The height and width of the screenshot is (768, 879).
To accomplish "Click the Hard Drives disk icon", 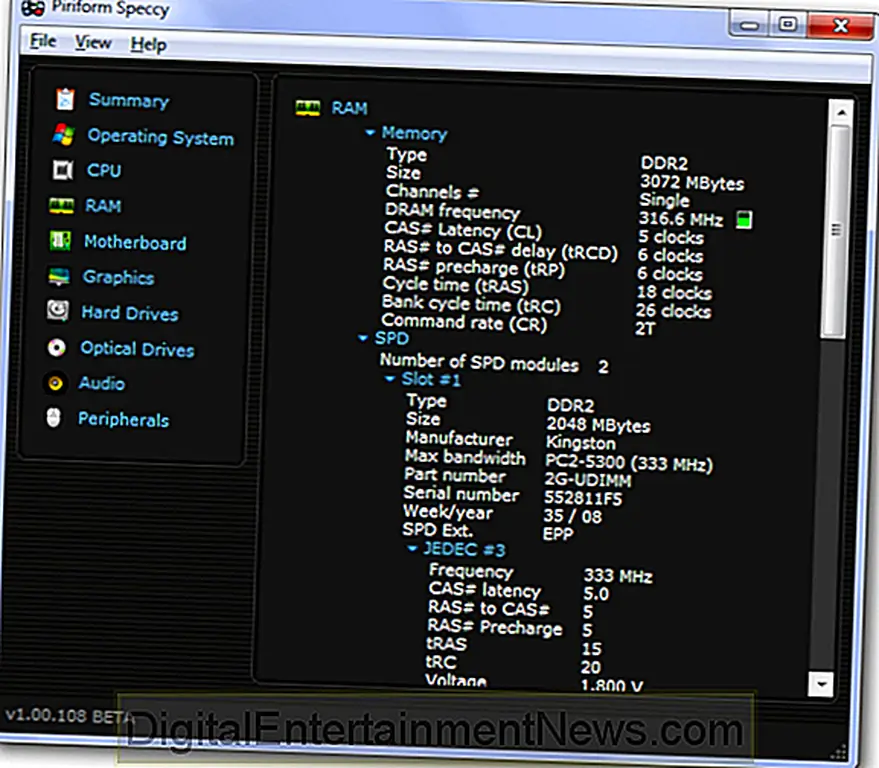I will (58, 311).
